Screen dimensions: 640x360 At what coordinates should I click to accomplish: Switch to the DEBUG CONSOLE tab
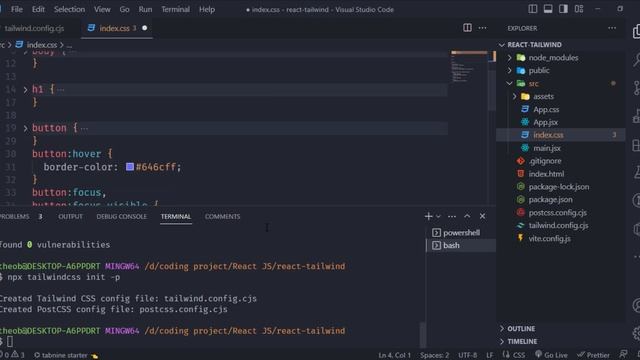[x=121, y=216]
